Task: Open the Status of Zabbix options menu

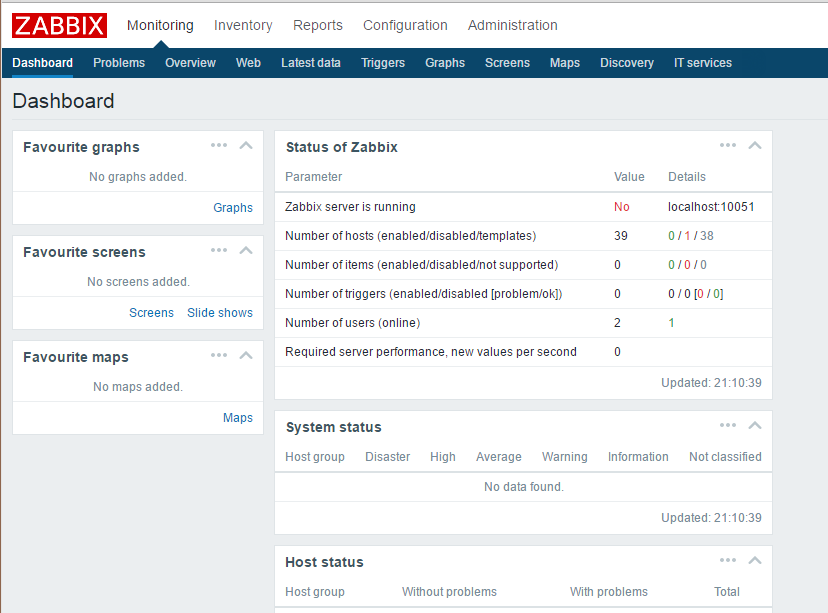Action: tap(728, 145)
